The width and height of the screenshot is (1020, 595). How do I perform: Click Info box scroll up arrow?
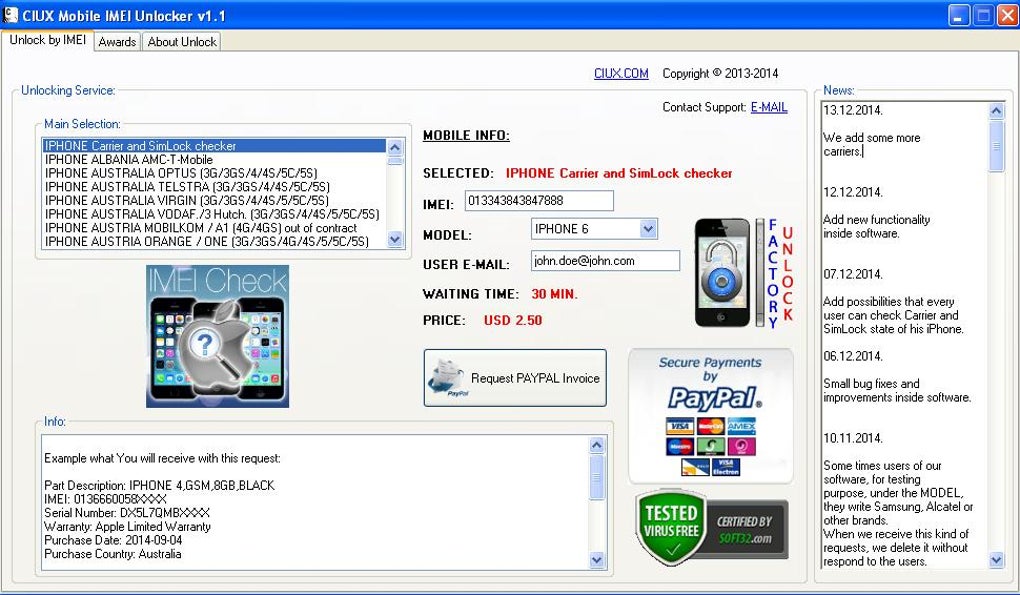[597, 445]
